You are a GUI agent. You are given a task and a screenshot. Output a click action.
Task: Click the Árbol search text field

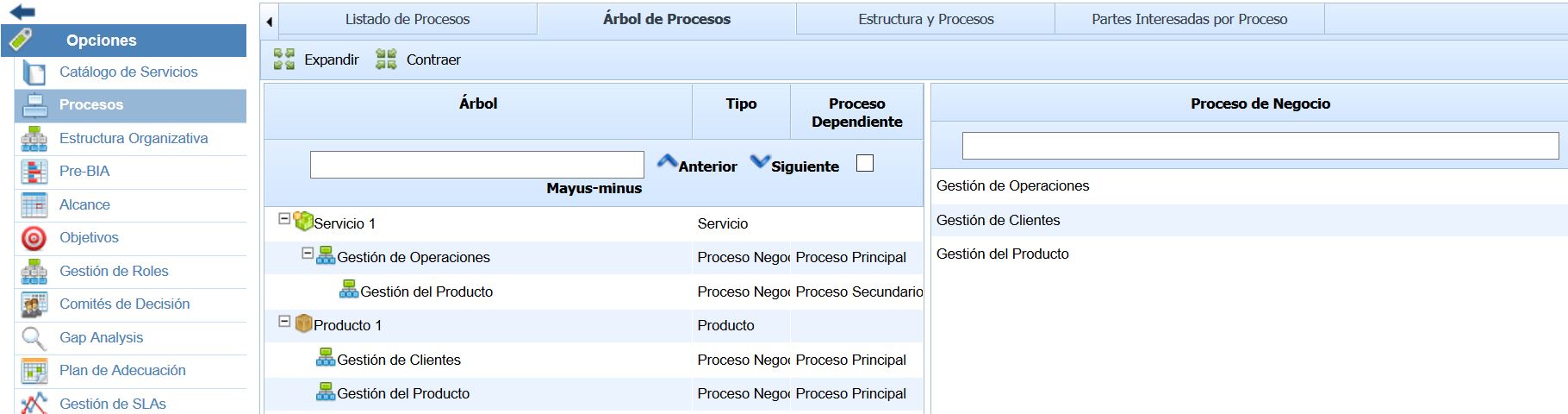[x=476, y=165]
